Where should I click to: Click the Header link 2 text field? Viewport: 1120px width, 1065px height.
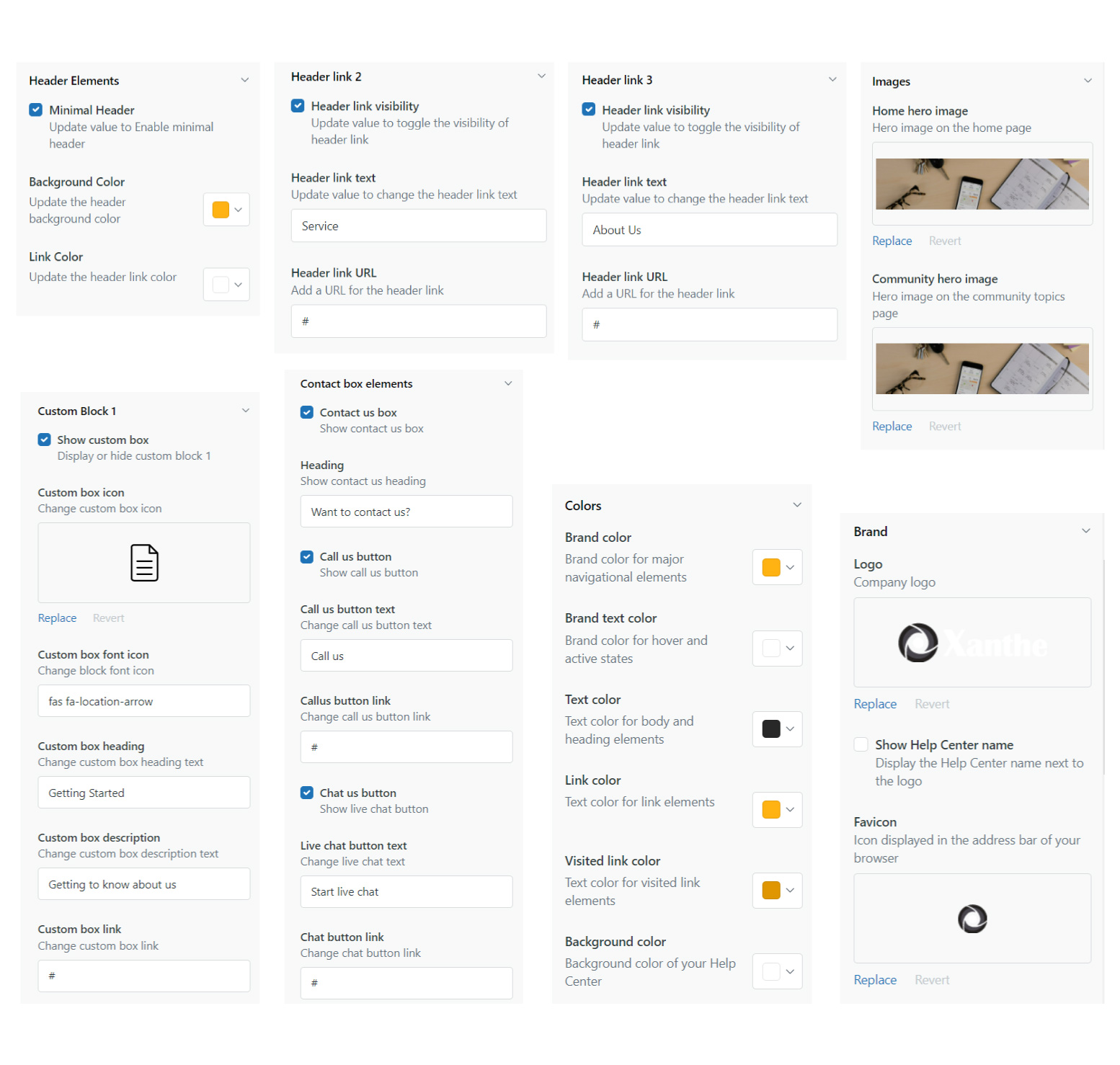(418, 226)
